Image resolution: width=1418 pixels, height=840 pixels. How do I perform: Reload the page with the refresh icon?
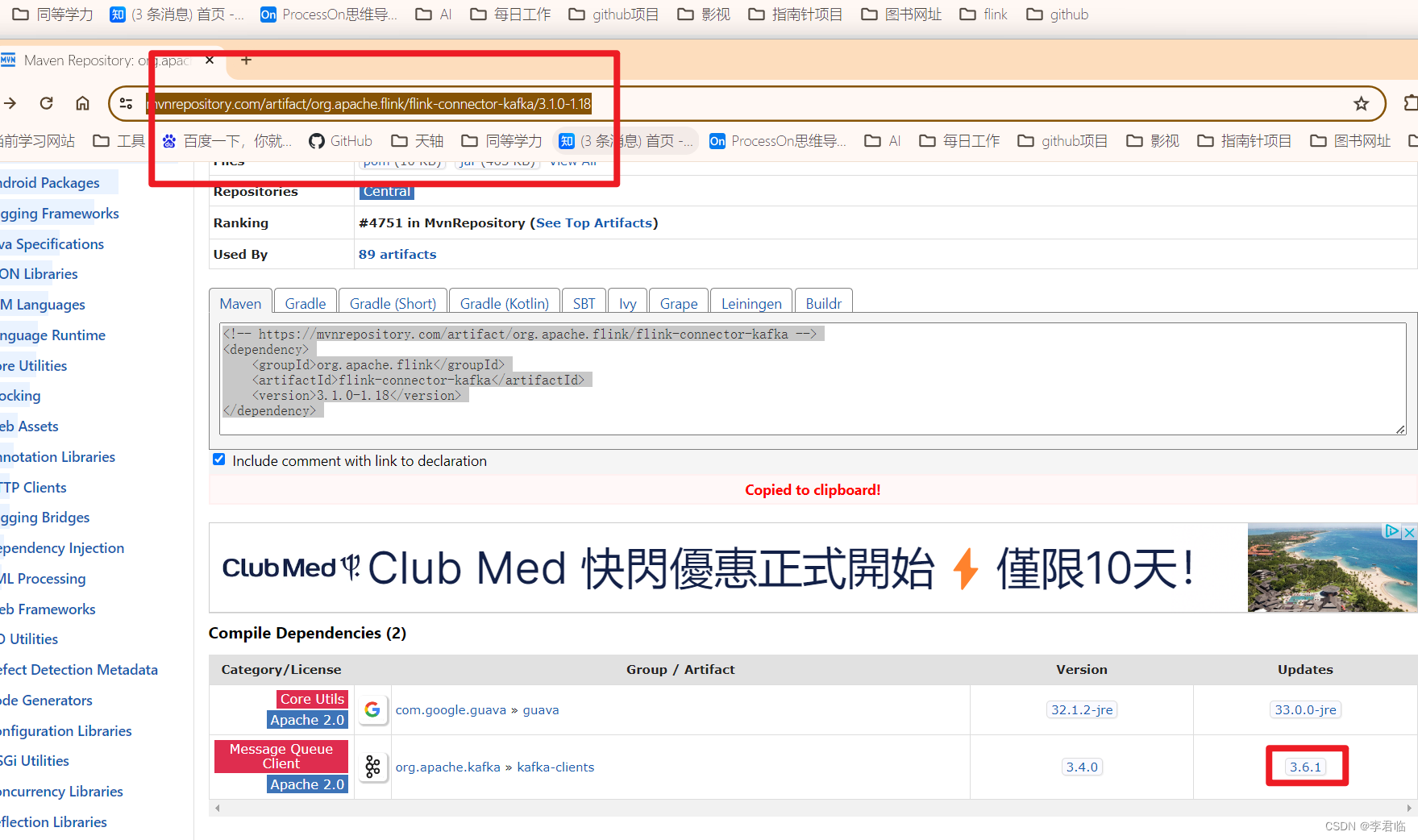(47, 103)
